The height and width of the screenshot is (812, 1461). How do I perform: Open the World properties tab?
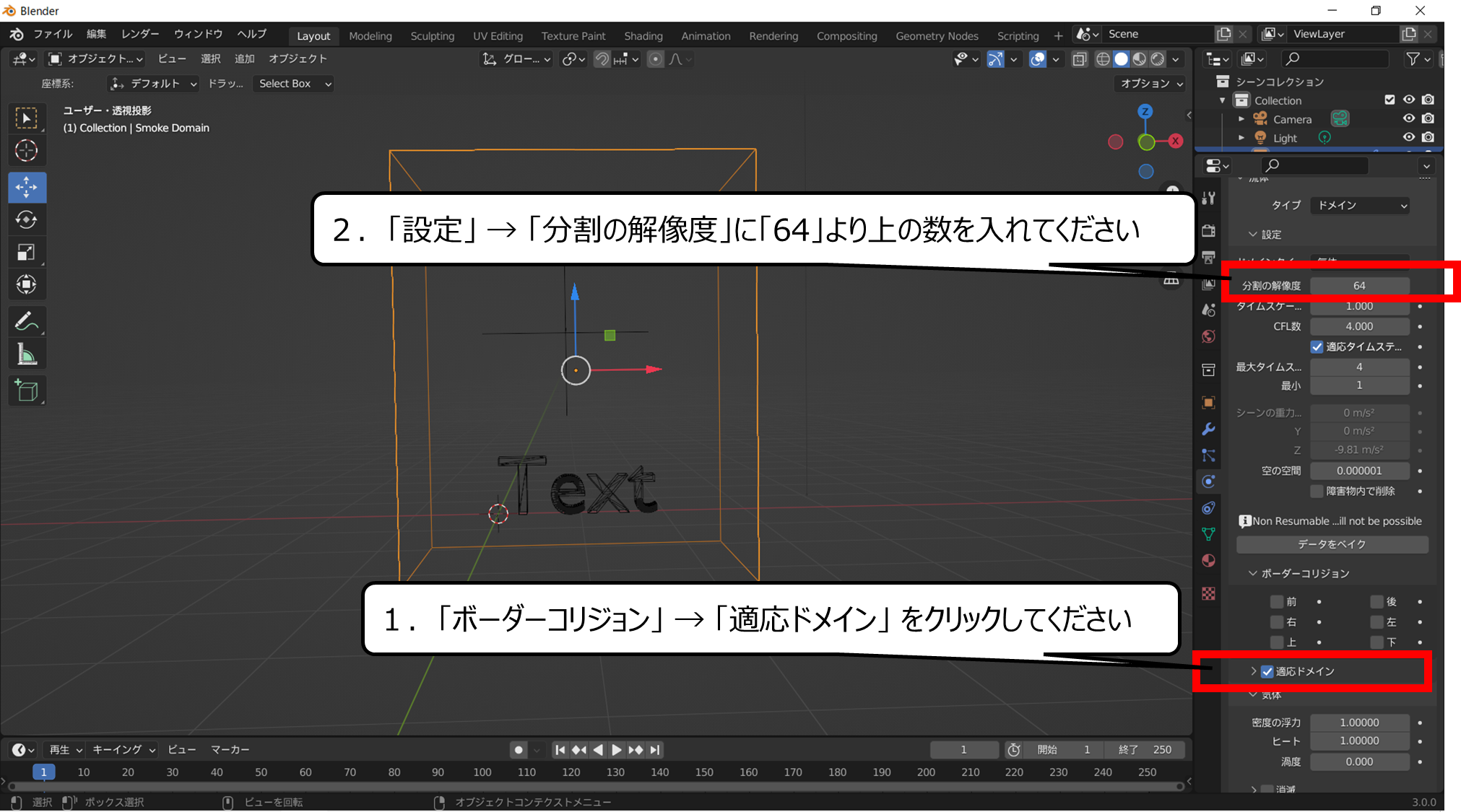coord(1208,337)
